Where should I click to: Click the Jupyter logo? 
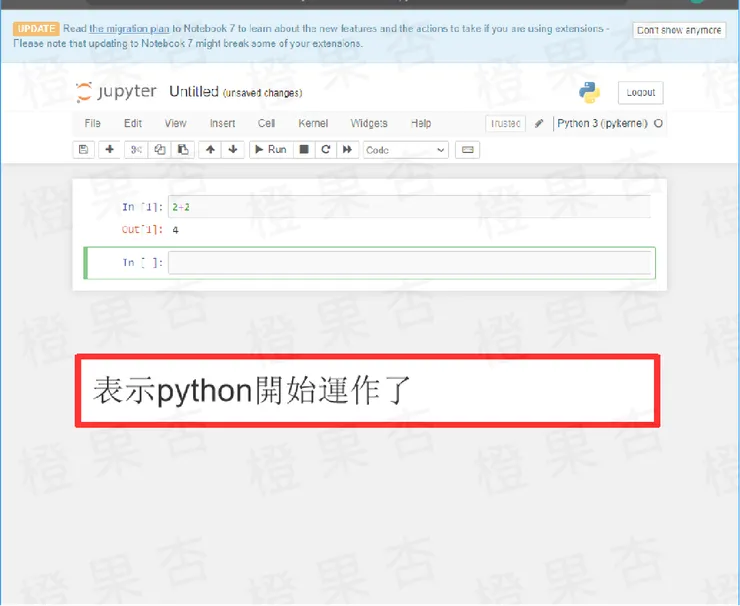[116, 92]
